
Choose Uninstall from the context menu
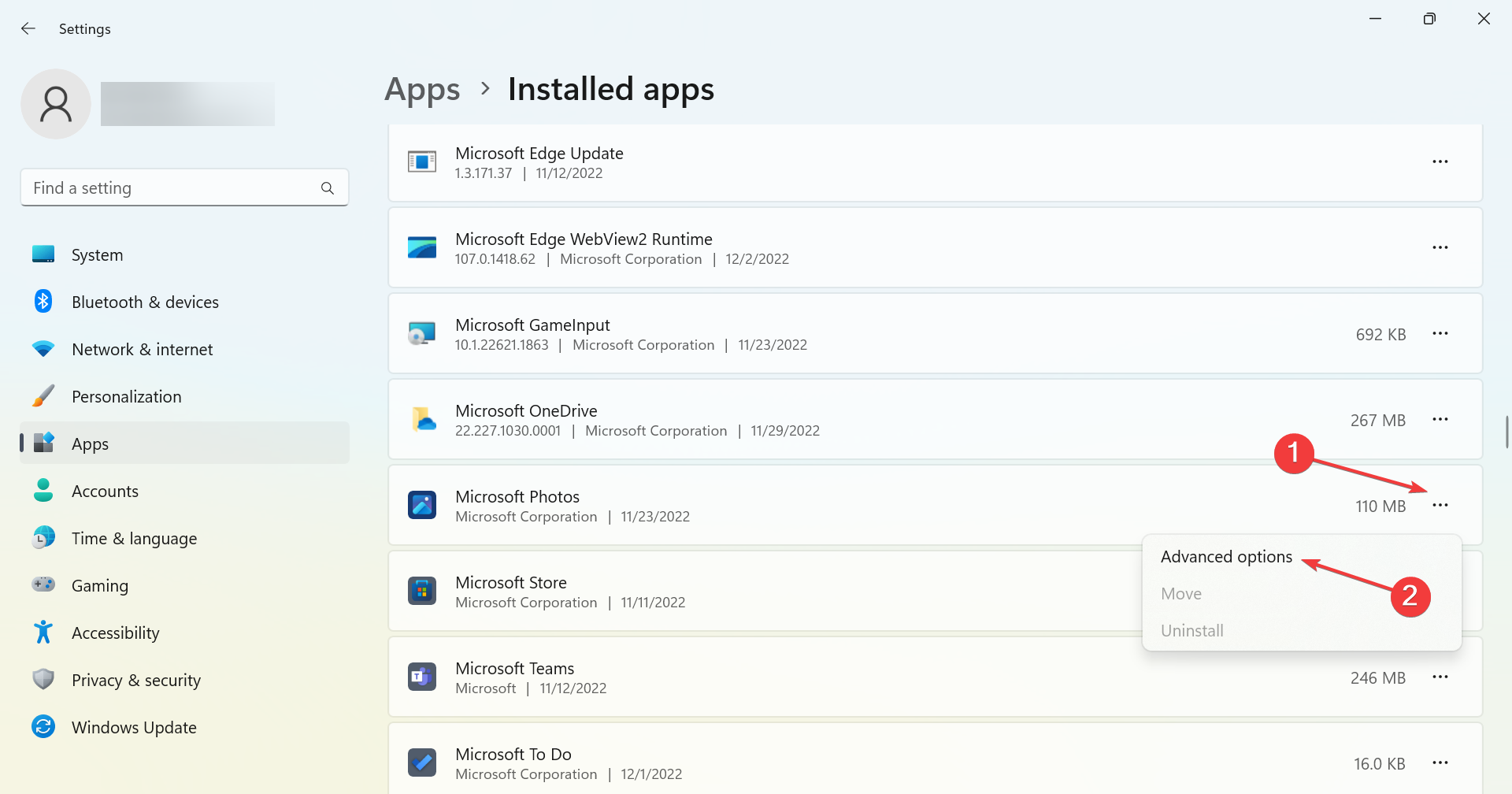(x=1192, y=631)
